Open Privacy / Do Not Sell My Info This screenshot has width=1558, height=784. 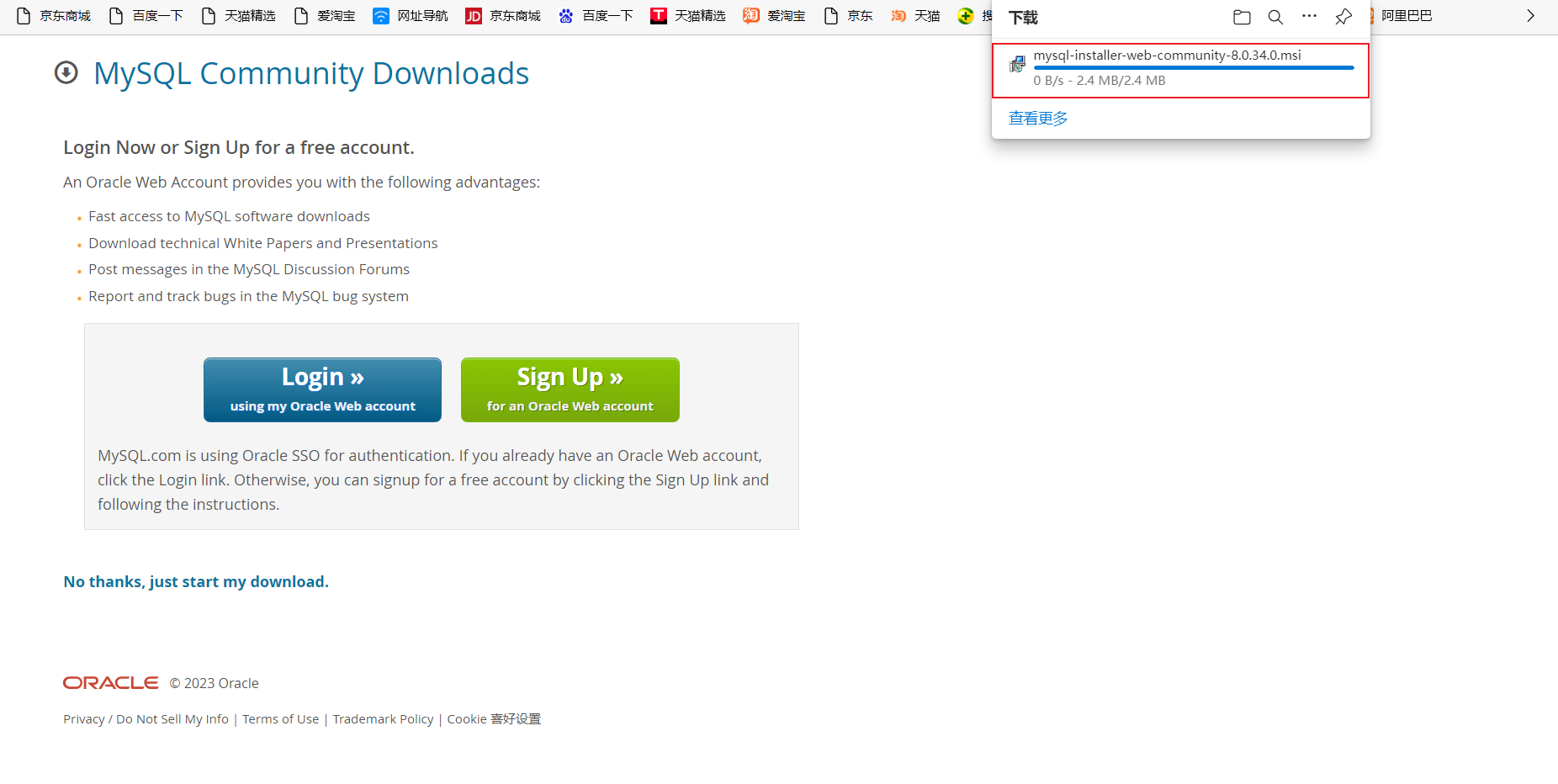pyautogui.click(x=146, y=719)
